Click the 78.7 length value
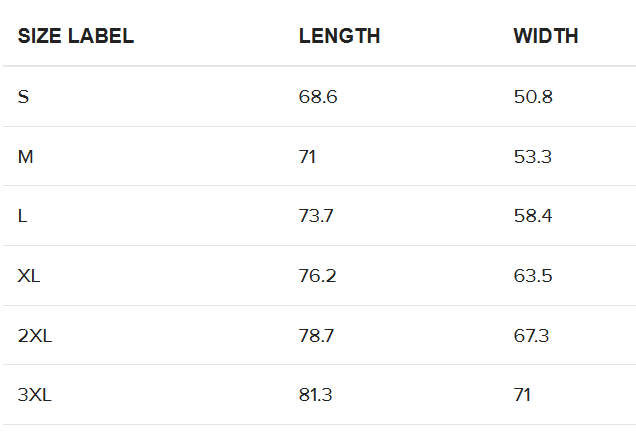 (x=316, y=336)
